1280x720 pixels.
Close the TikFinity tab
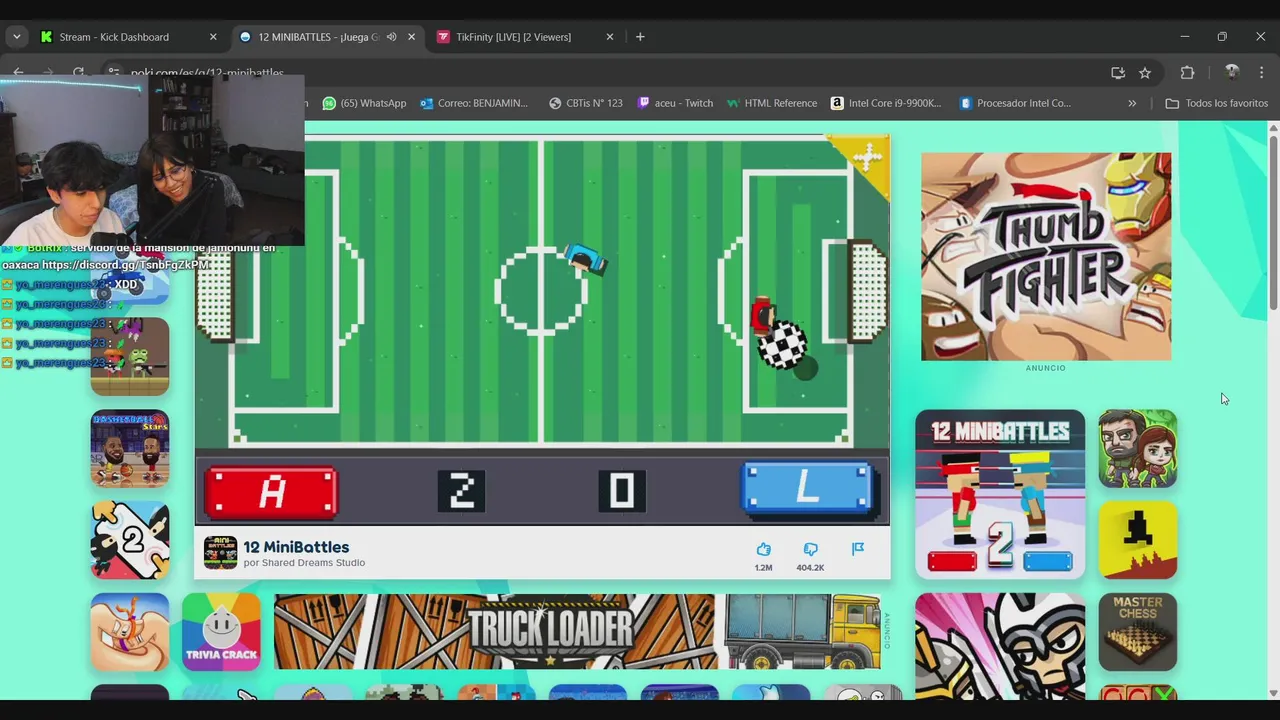click(610, 37)
